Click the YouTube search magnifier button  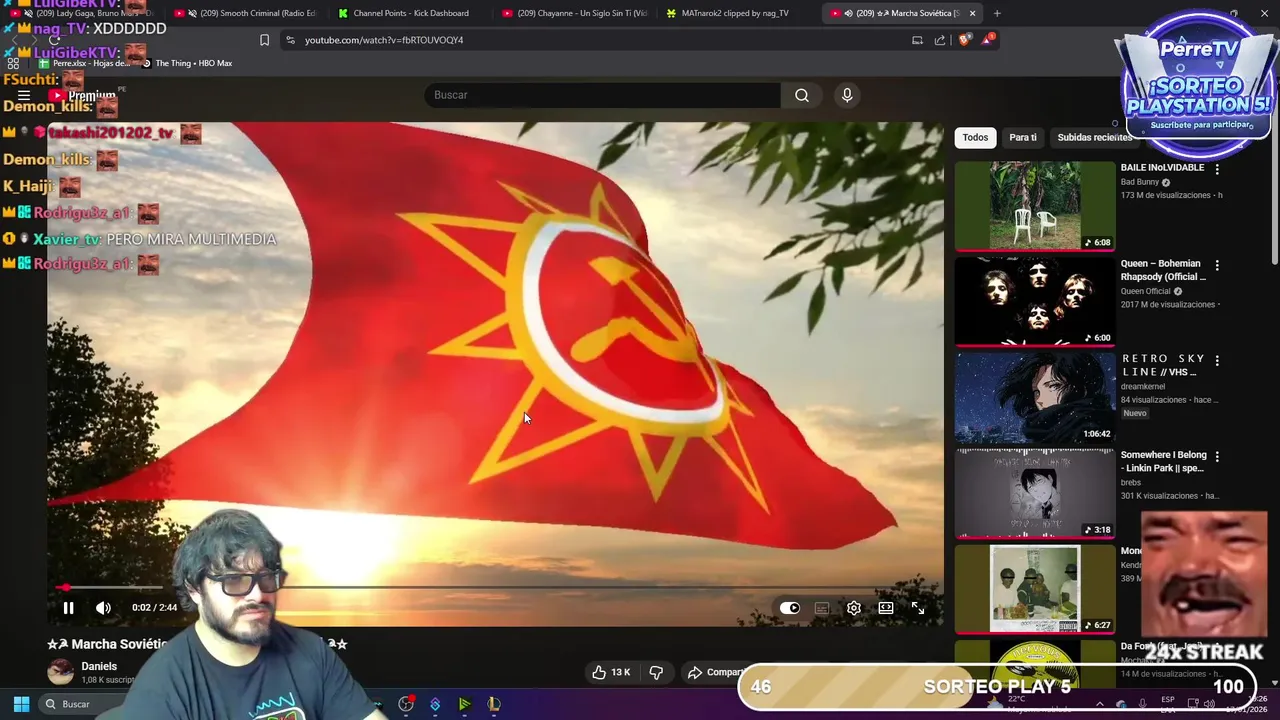coord(802,95)
